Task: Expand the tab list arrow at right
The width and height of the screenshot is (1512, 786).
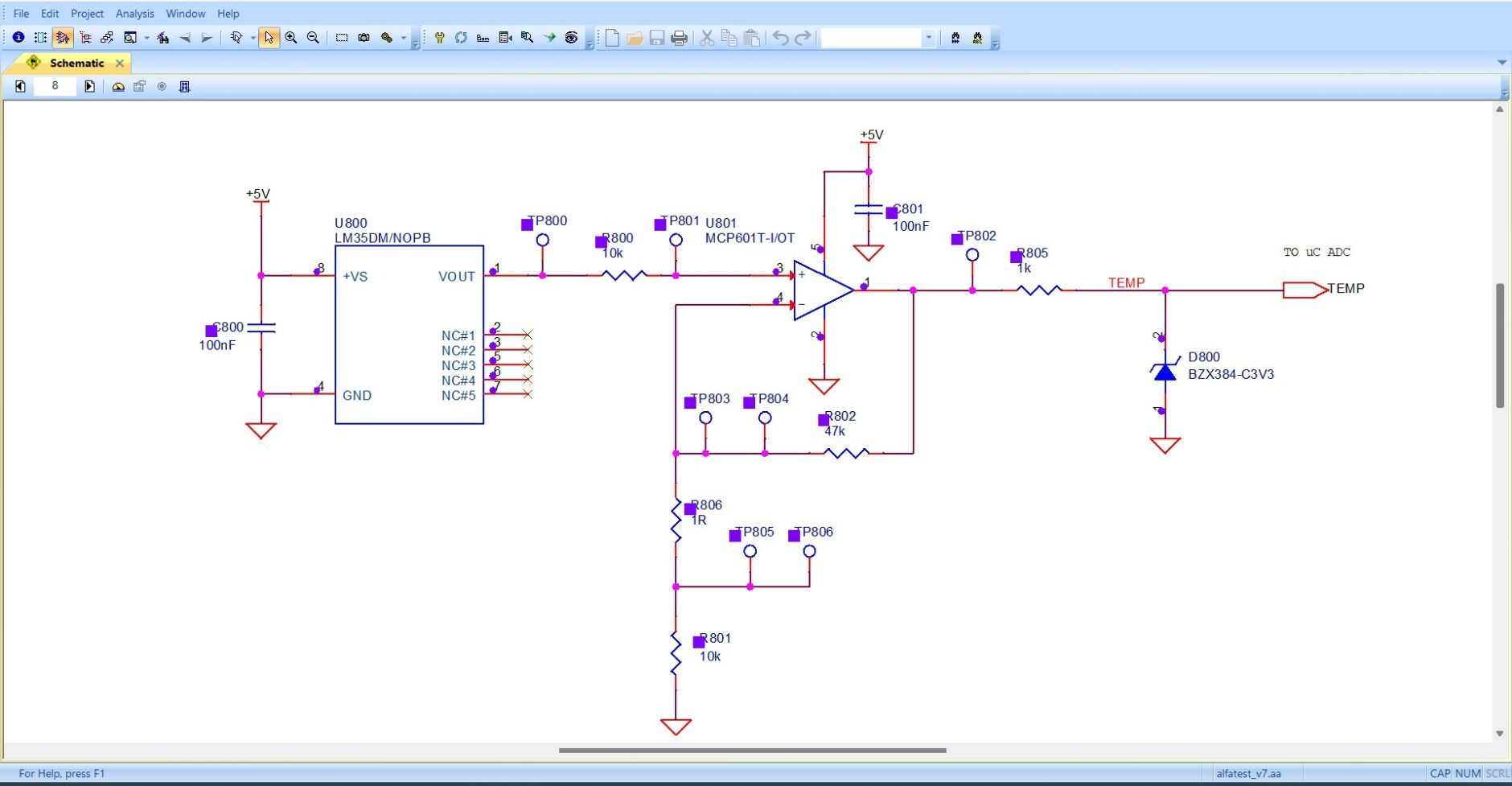Action: click(1502, 63)
